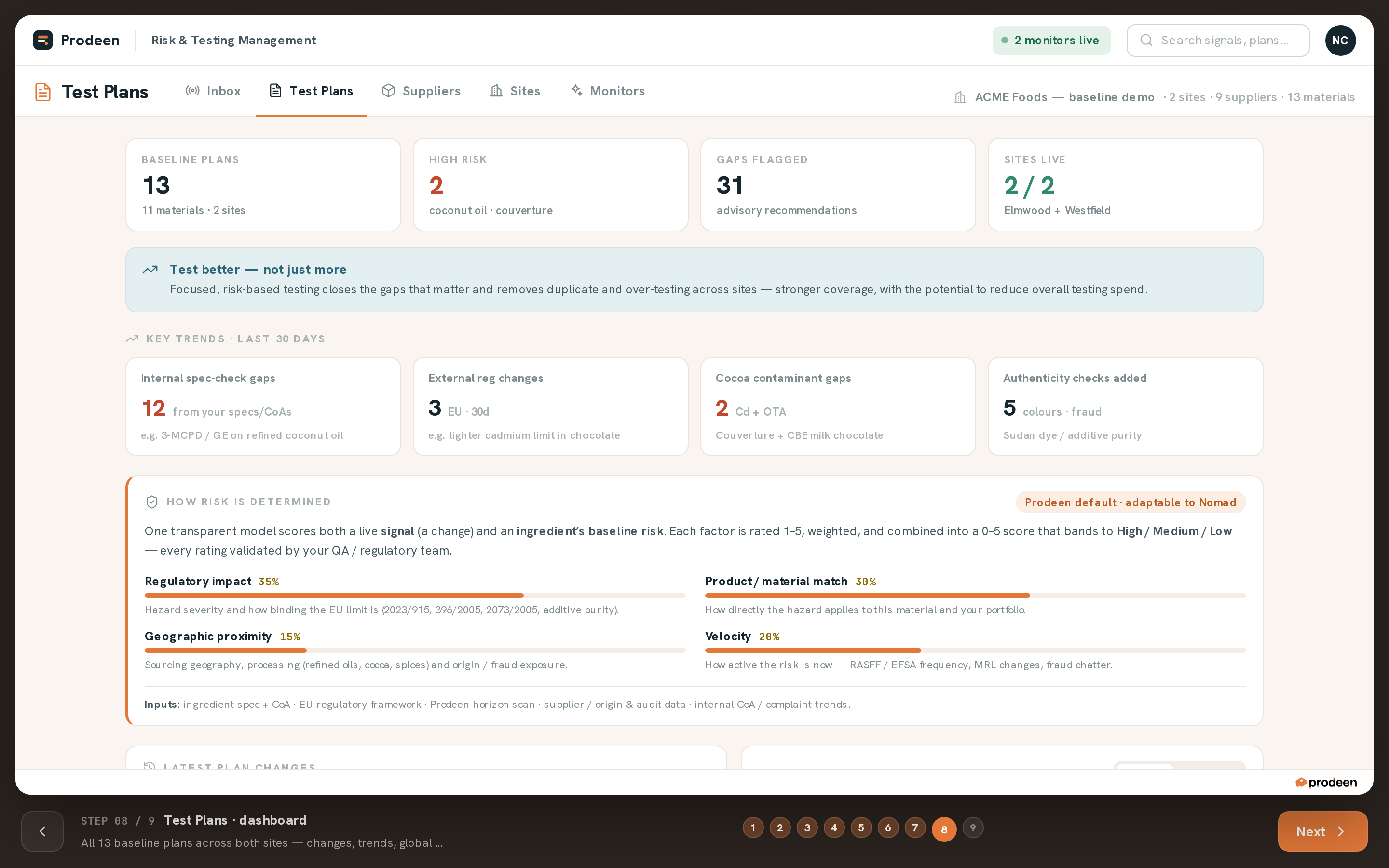The height and width of the screenshot is (868, 1389).
Task: Click the Prodeen logo icon in header
Action: (x=42, y=40)
